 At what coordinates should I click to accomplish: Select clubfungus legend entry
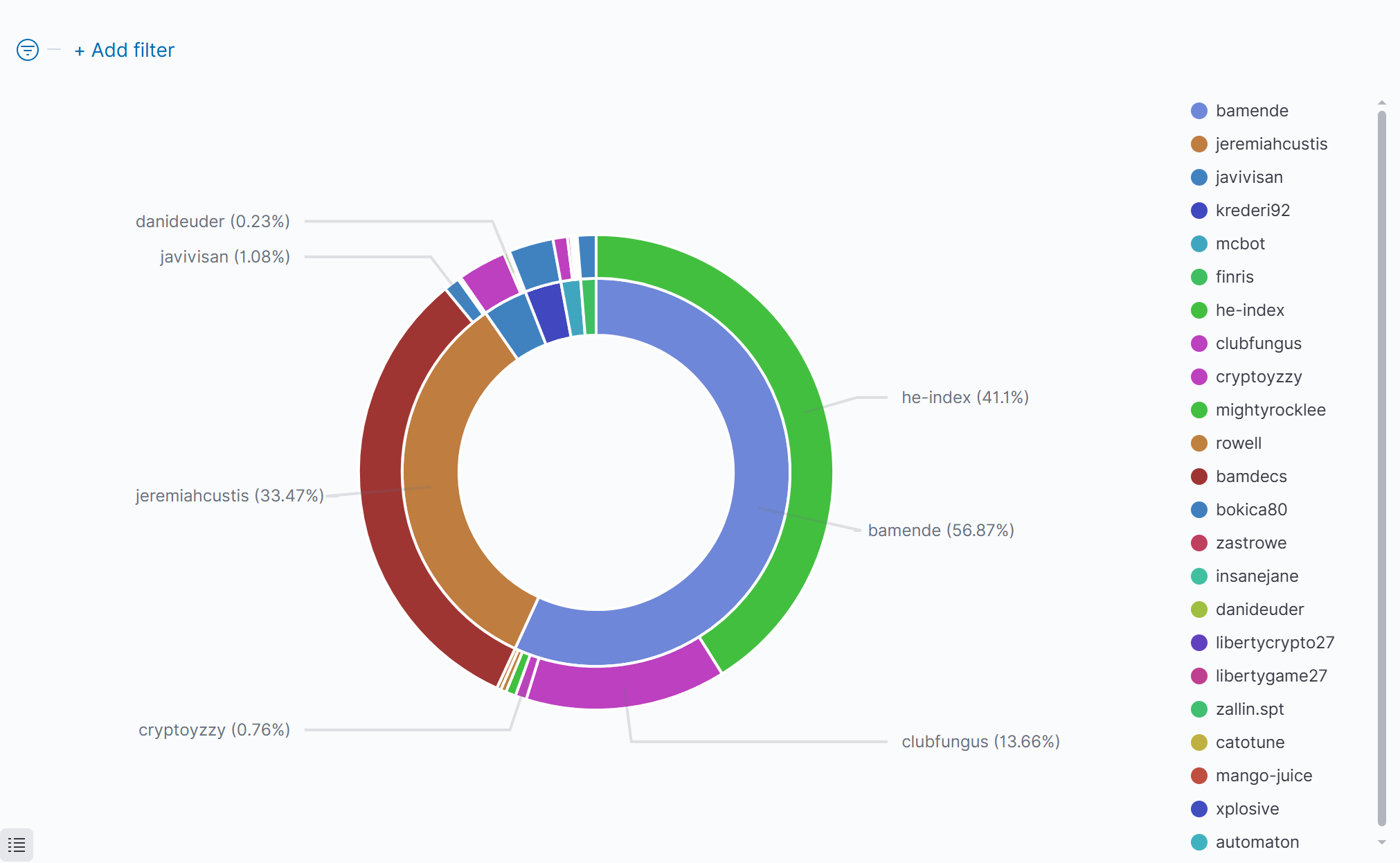(1258, 344)
